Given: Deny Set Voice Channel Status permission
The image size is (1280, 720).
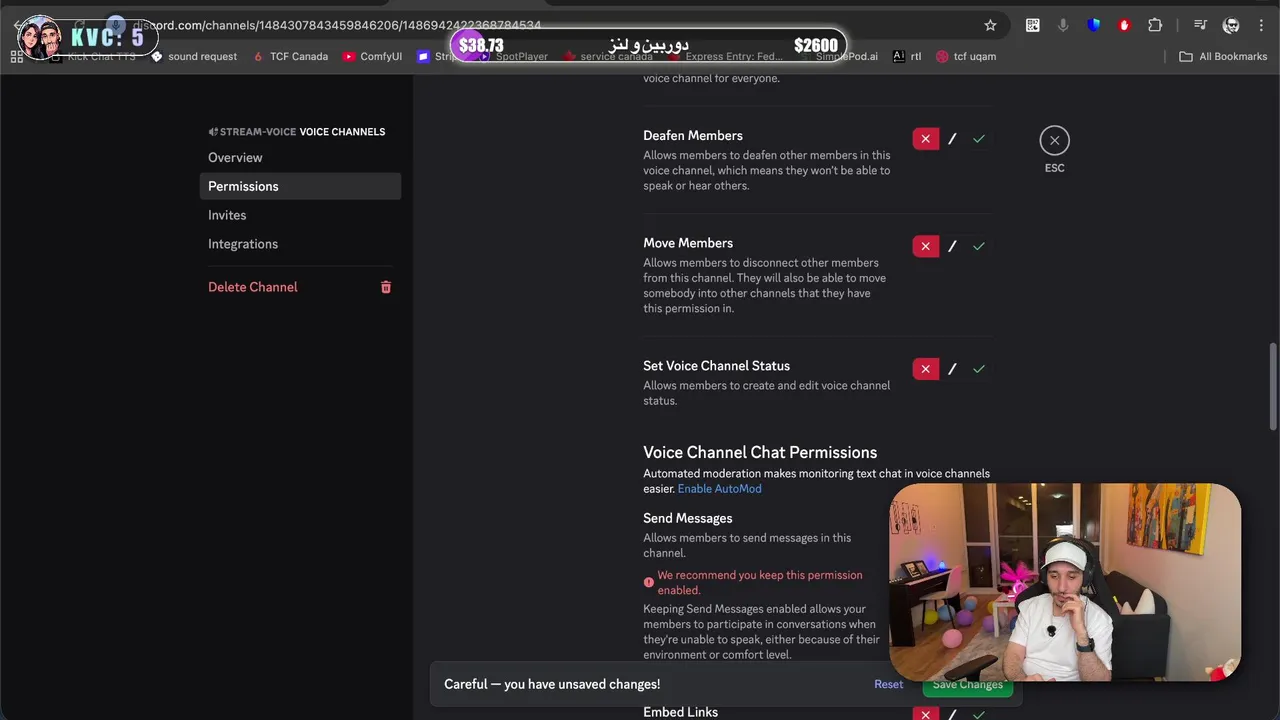Looking at the screenshot, I should coord(926,369).
